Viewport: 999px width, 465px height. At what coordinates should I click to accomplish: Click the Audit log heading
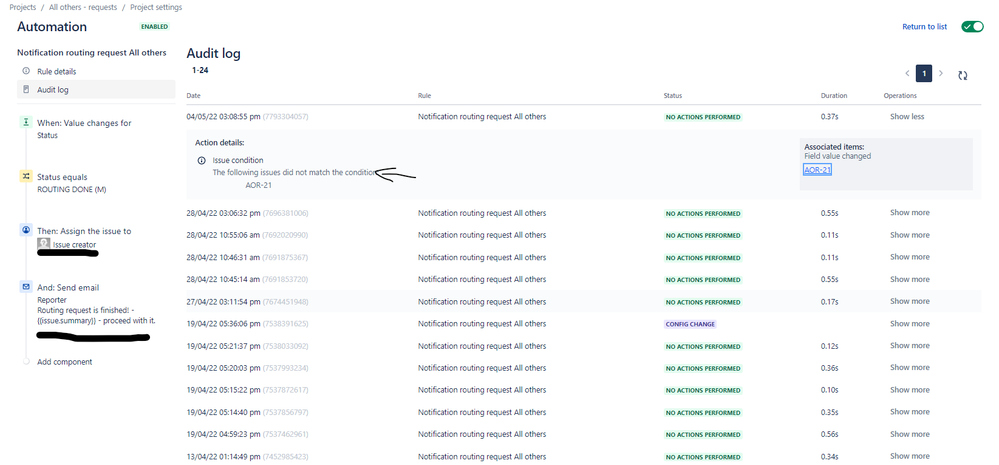pyautogui.click(x=213, y=54)
